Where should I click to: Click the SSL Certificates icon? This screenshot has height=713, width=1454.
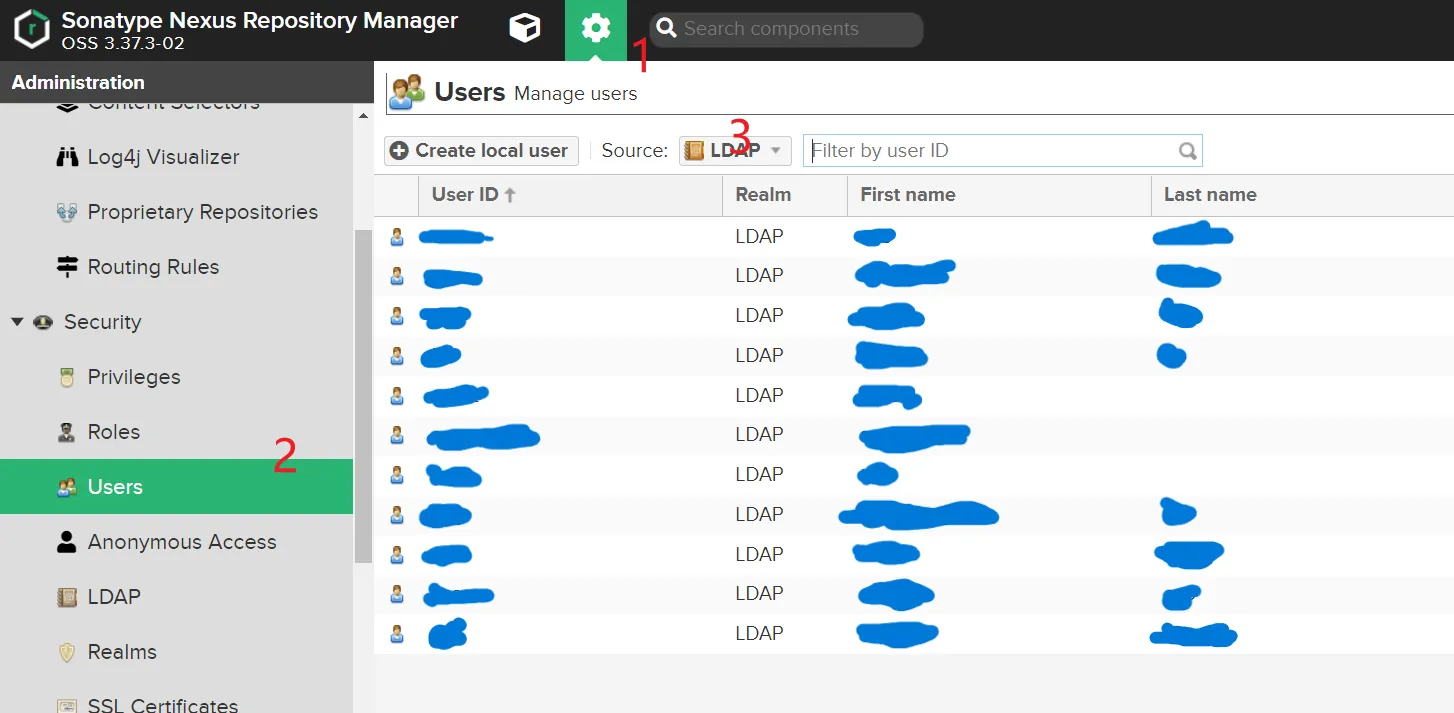66,705
